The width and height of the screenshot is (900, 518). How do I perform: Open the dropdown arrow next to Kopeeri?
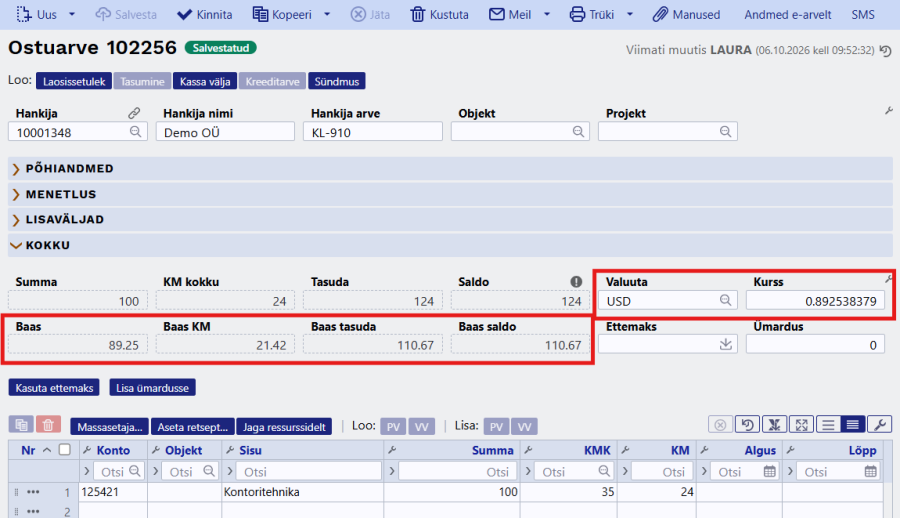[x=327, y=14]
